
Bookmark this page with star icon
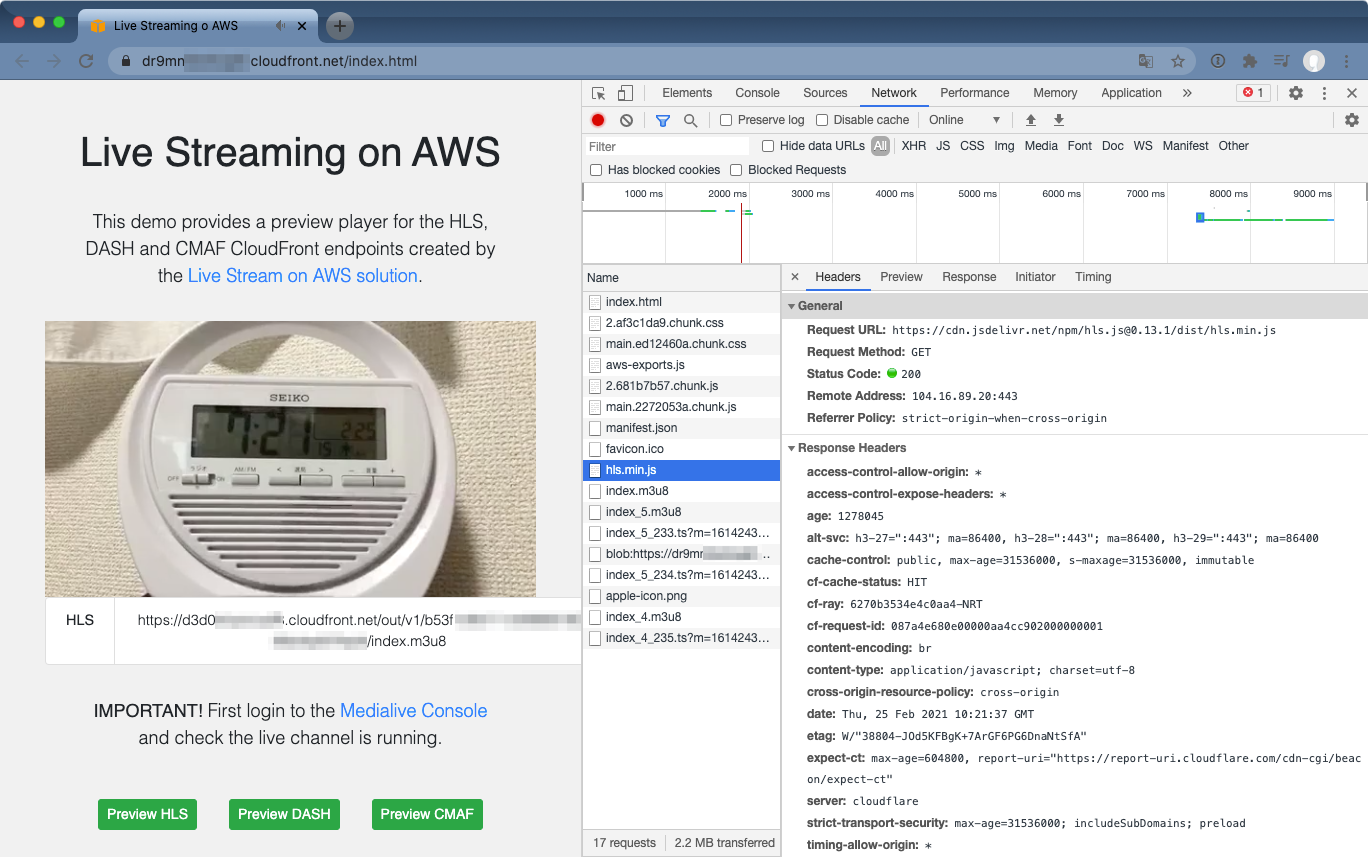[x=1178, y=61]
